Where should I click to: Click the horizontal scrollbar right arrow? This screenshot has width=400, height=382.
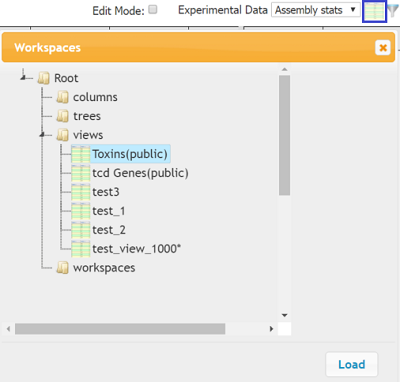pos(271,329)
